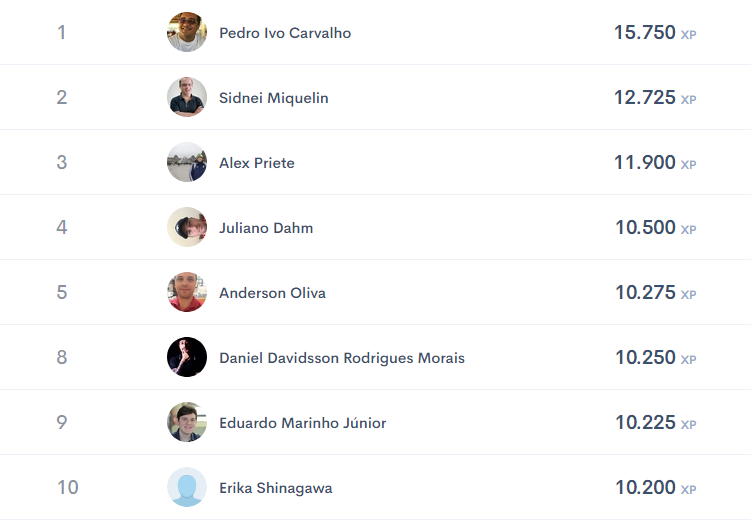This screenshot has height=520, width=751.
Task: Select the Erika Shinagawa name link
Action: (x=275, y=488)
